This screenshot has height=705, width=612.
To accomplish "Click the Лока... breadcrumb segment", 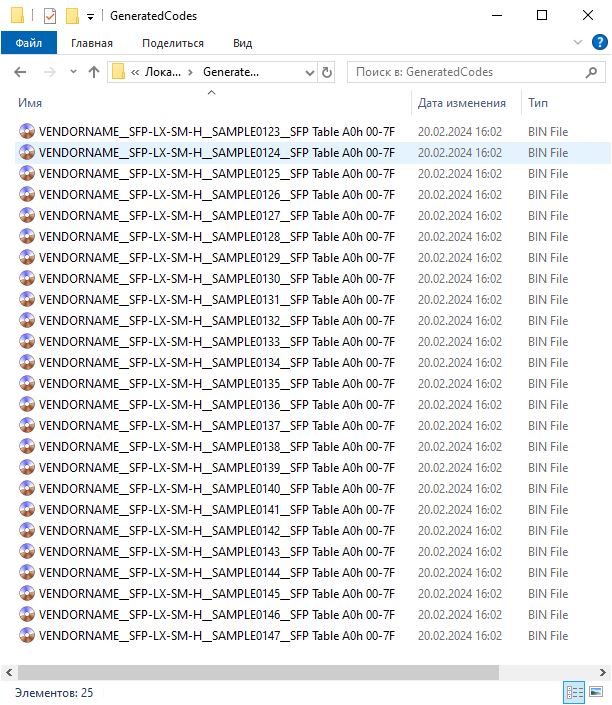I will coord(162,72).
